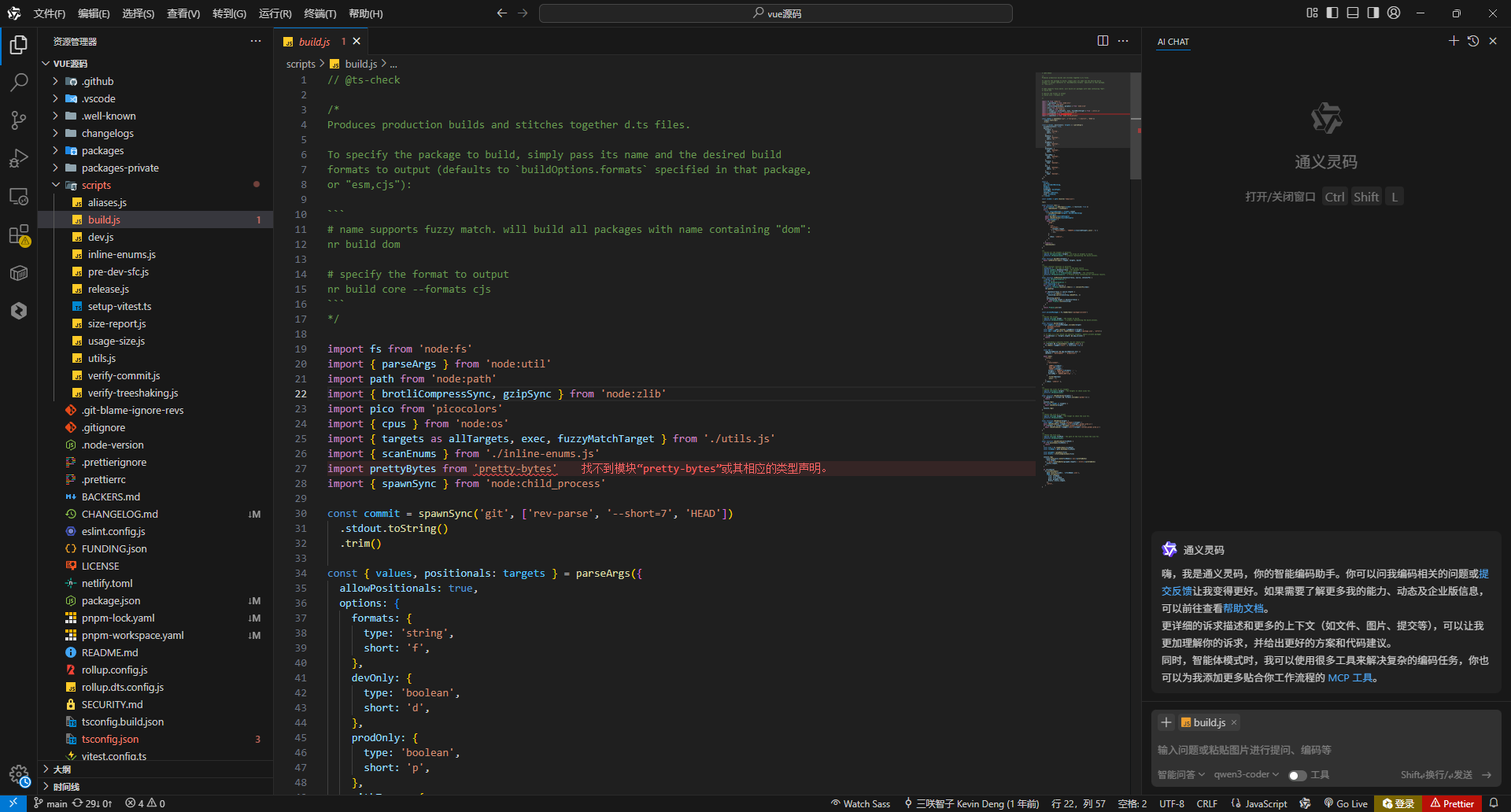This screenshot has height=812, width=1511.
Task: Click the dark hexagon icon at the bottom of the activity bar
Action: pyautogui.click(x=19, y=311)
